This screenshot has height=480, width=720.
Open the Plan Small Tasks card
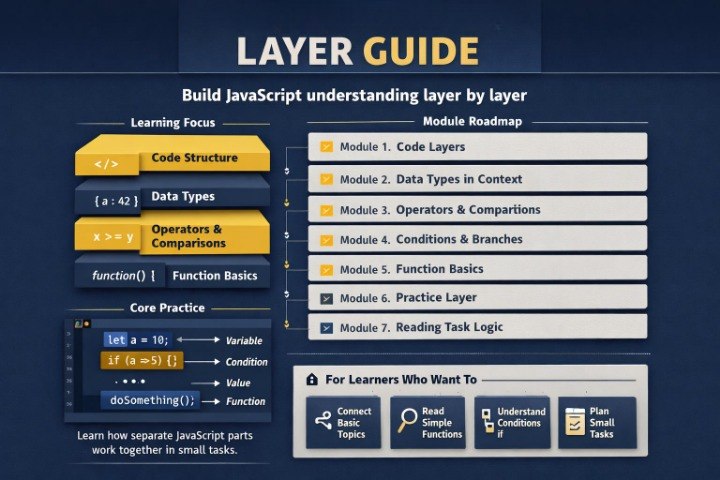click(x=597, y=422)
